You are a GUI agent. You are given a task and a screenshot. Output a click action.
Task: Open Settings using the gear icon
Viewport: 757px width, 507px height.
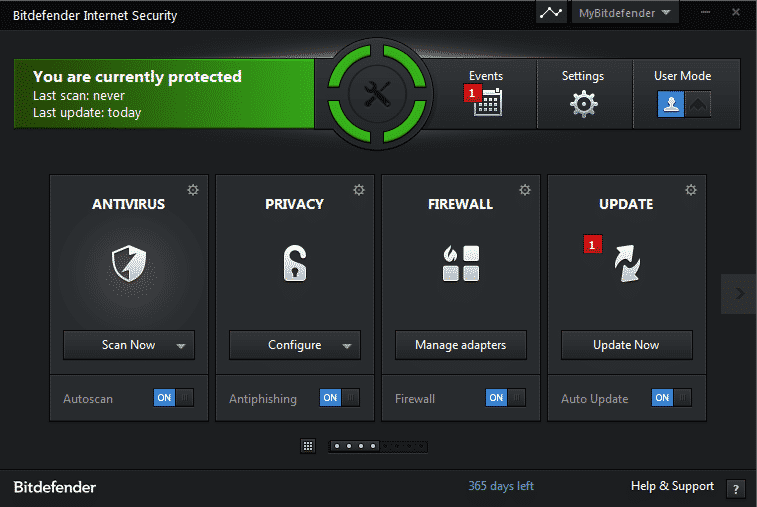(583, 104)
